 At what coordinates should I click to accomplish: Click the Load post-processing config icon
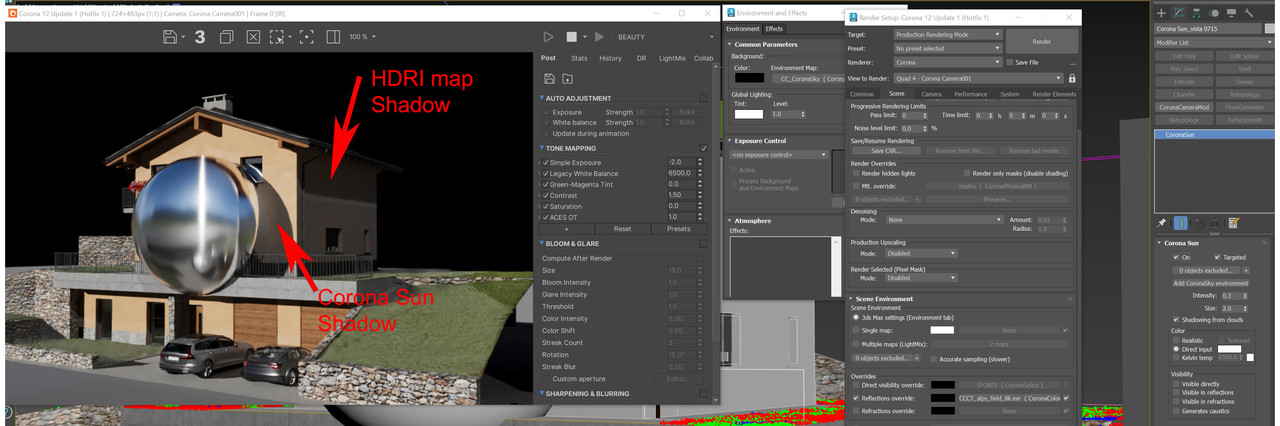click(567, 78)
